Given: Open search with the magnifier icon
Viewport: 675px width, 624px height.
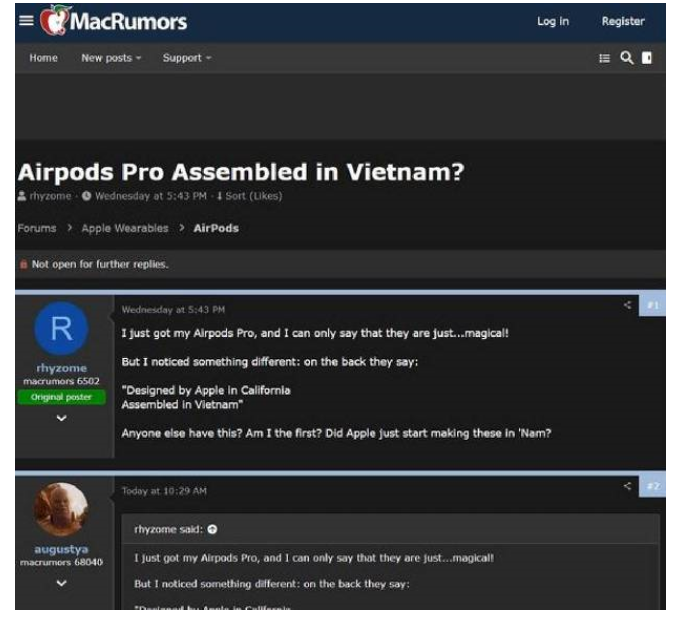Looking at the screenshot, I should [x=627, y=58].
